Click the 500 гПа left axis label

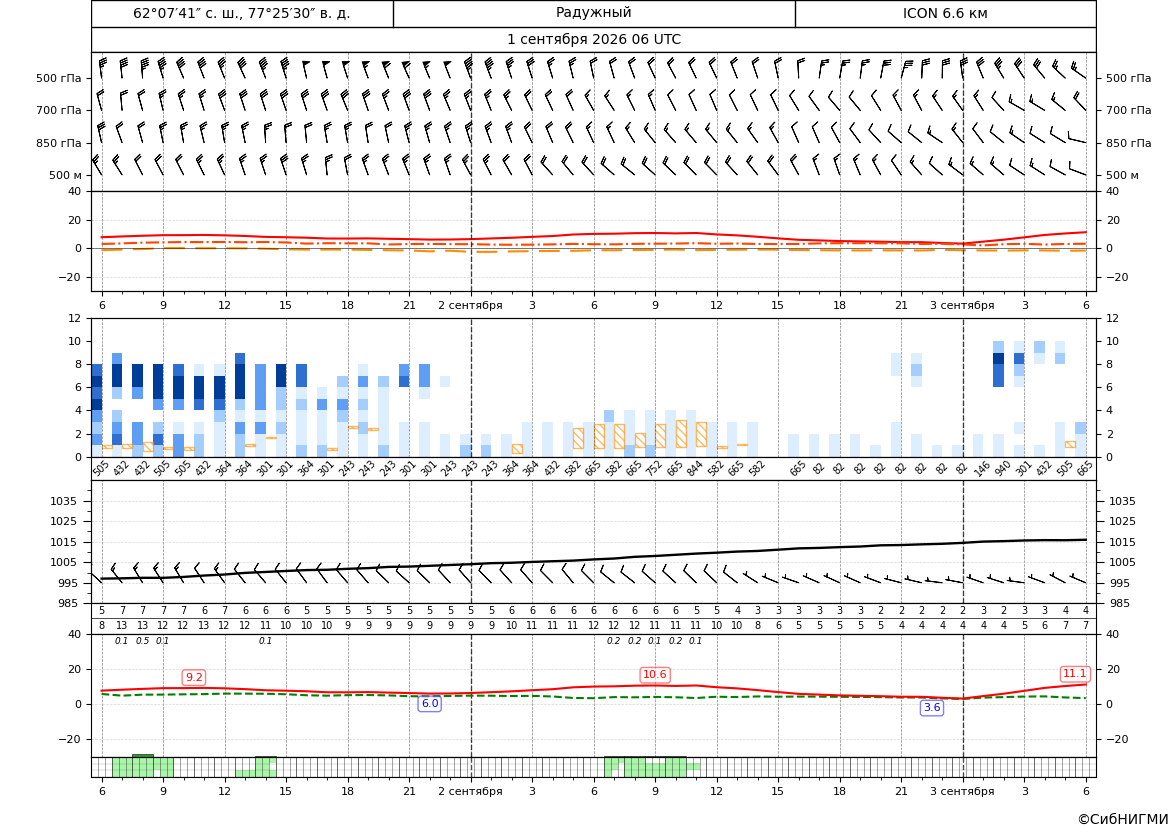coord(59,78)
